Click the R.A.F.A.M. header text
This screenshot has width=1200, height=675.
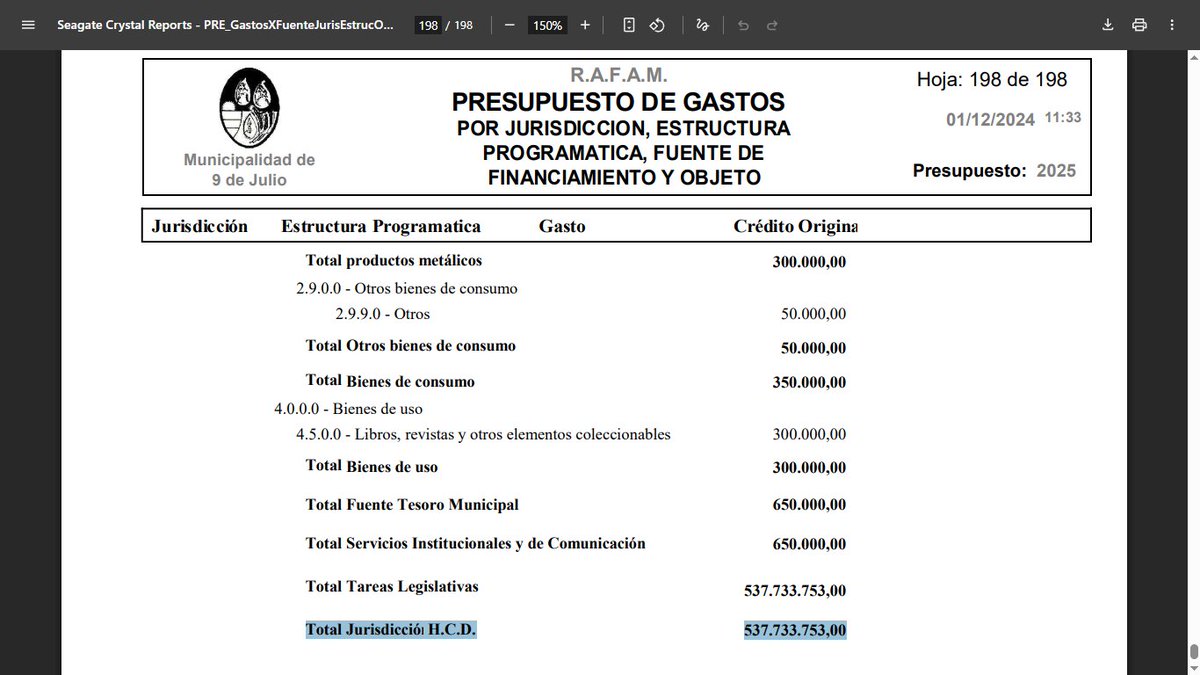click(619, 75)
